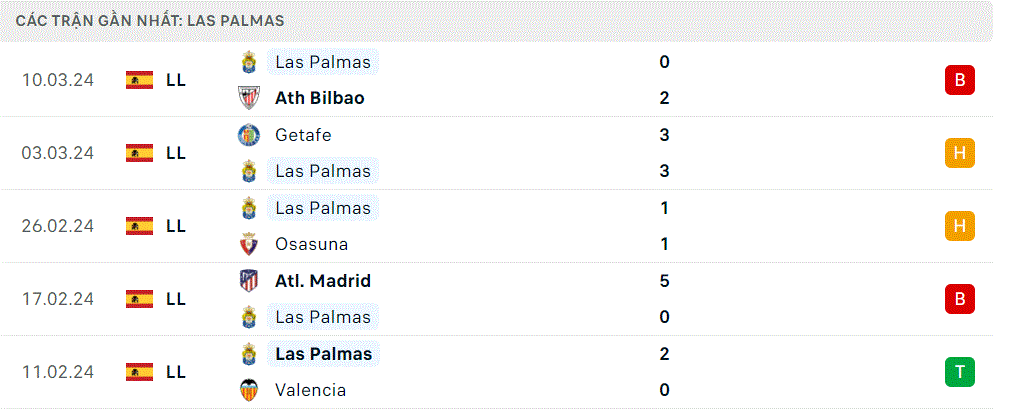Click the Osasuna club crest

point(248,244)
